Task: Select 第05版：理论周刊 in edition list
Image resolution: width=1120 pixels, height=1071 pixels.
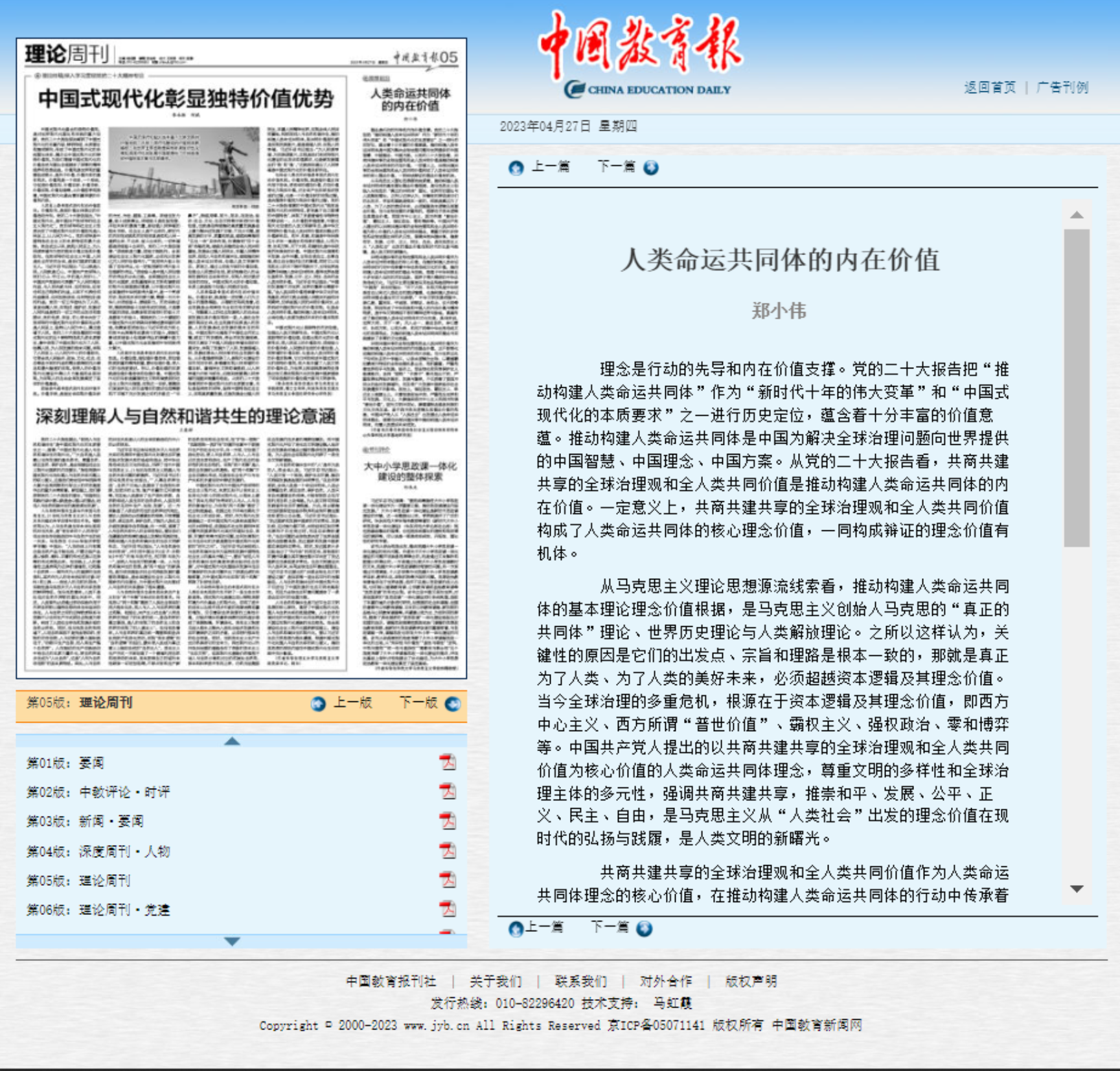Action: tap(78, 881)
